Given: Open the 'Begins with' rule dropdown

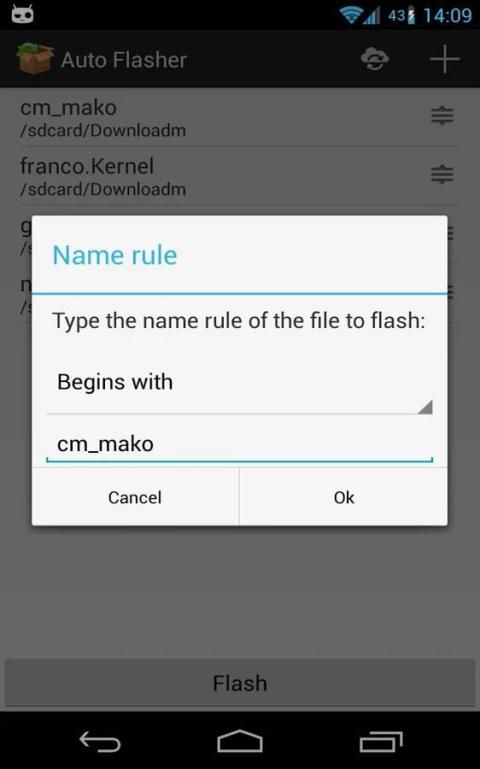Looking at the screenshot, I should click(240, 383).
